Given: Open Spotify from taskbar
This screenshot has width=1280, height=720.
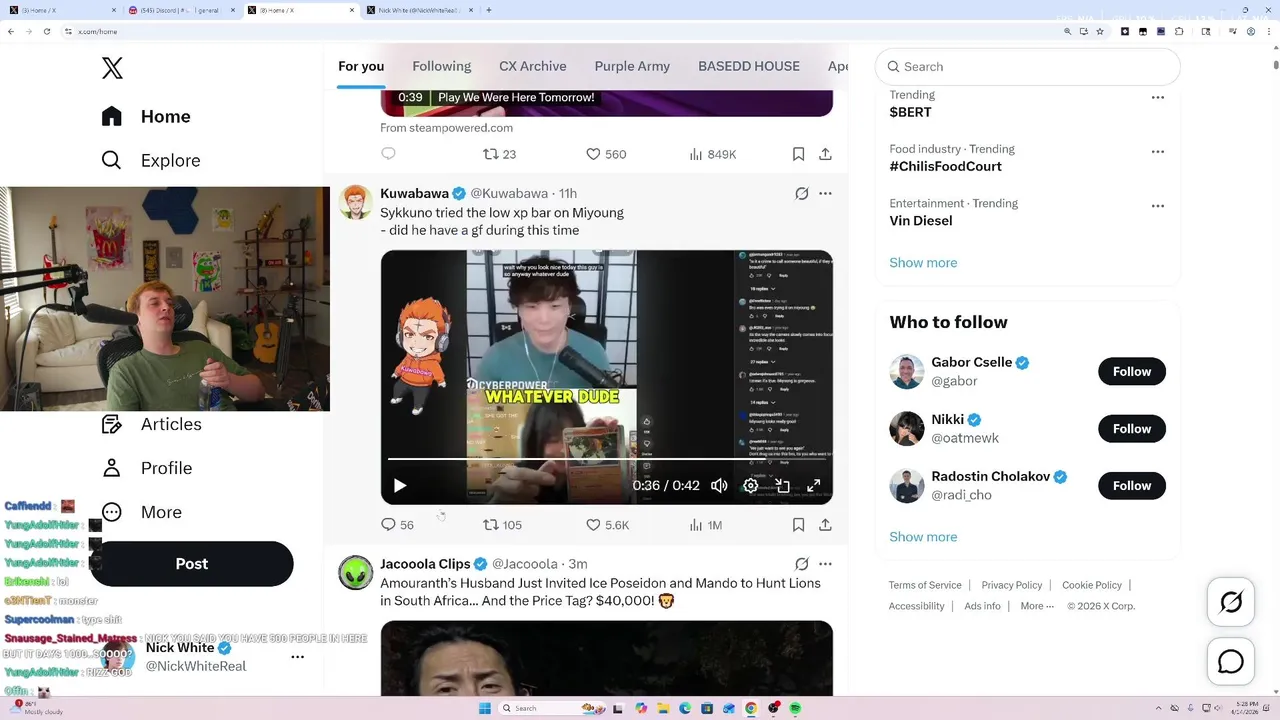Looking at the screenshot, I should [795, 708].
